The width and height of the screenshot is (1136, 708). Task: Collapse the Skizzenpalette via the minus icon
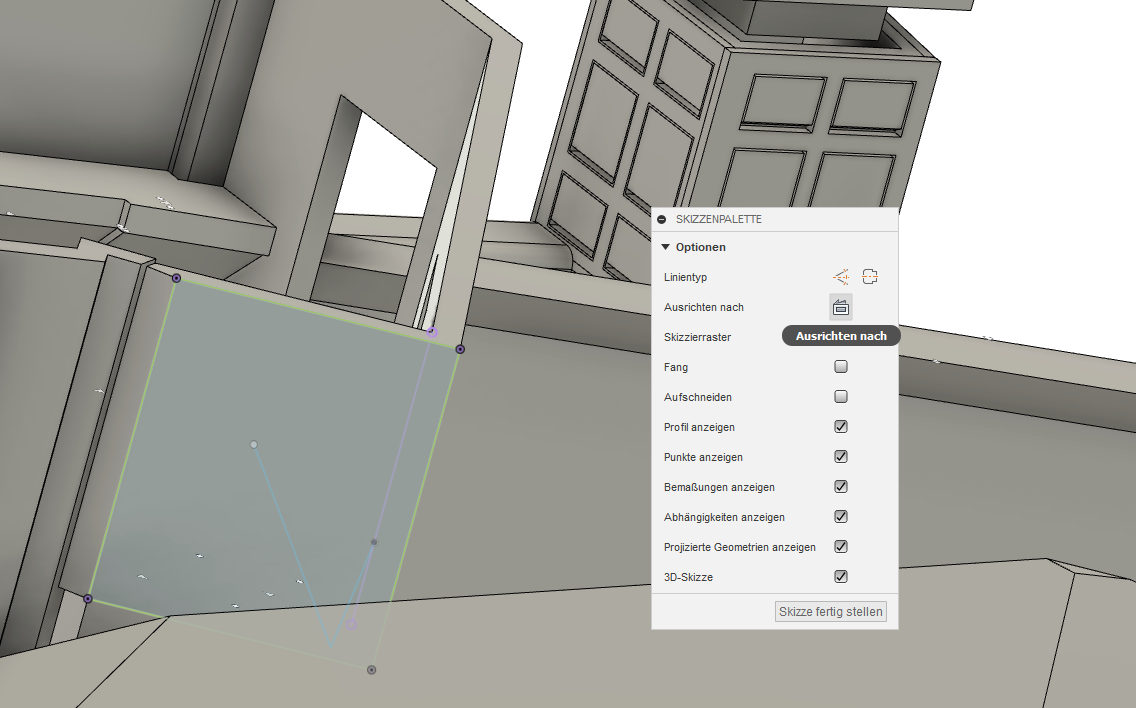659,219
